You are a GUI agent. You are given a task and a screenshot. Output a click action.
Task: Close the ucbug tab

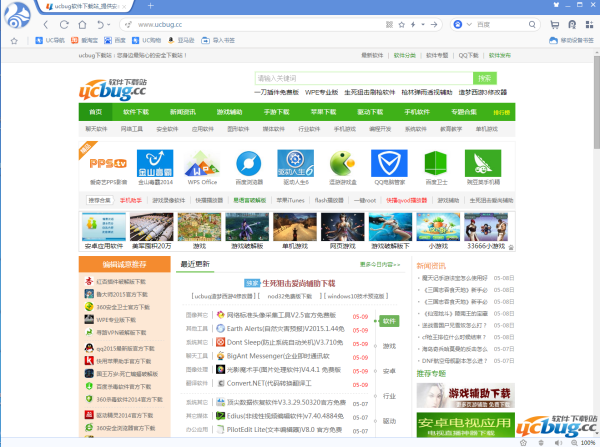pos(124,7)
